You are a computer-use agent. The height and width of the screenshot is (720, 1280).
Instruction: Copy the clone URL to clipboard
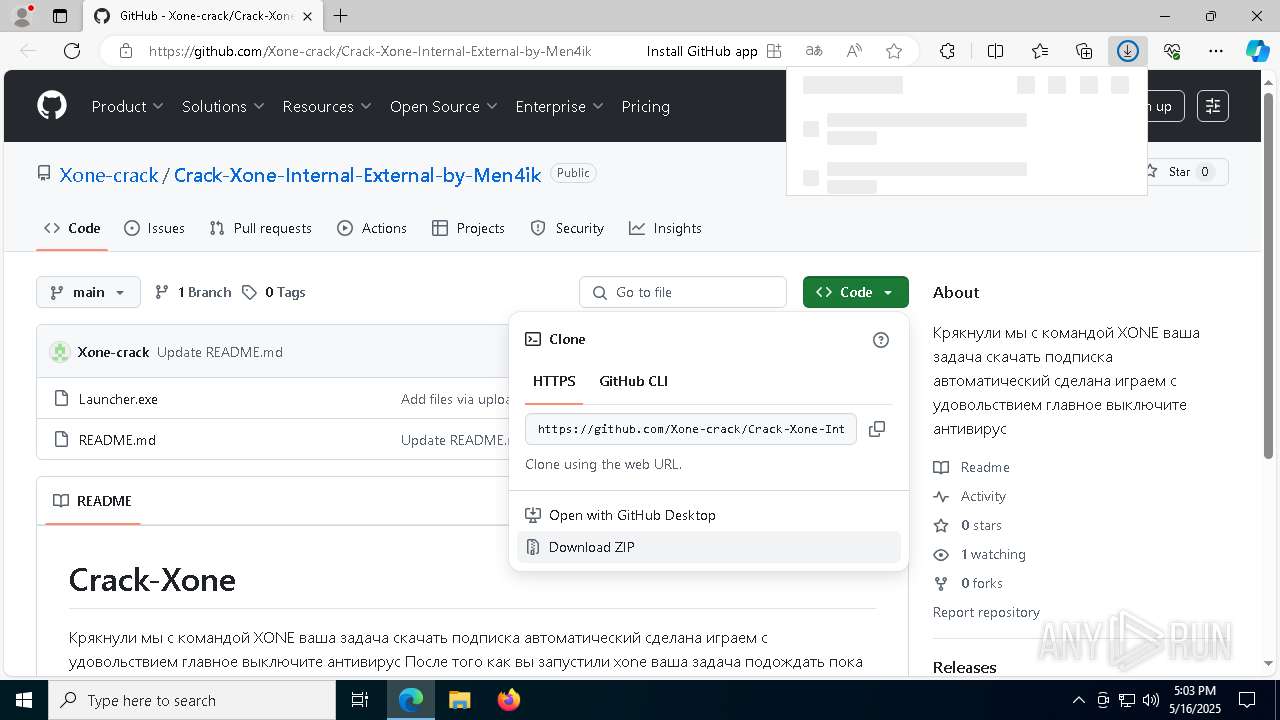[877, 429]
